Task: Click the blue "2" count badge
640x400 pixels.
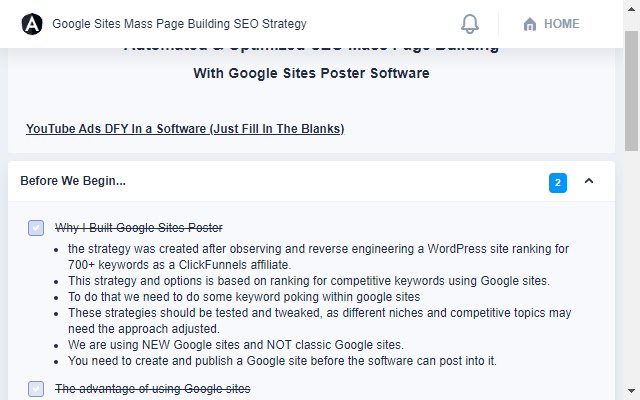Action: pyautogui.click(x=558, y=182)
